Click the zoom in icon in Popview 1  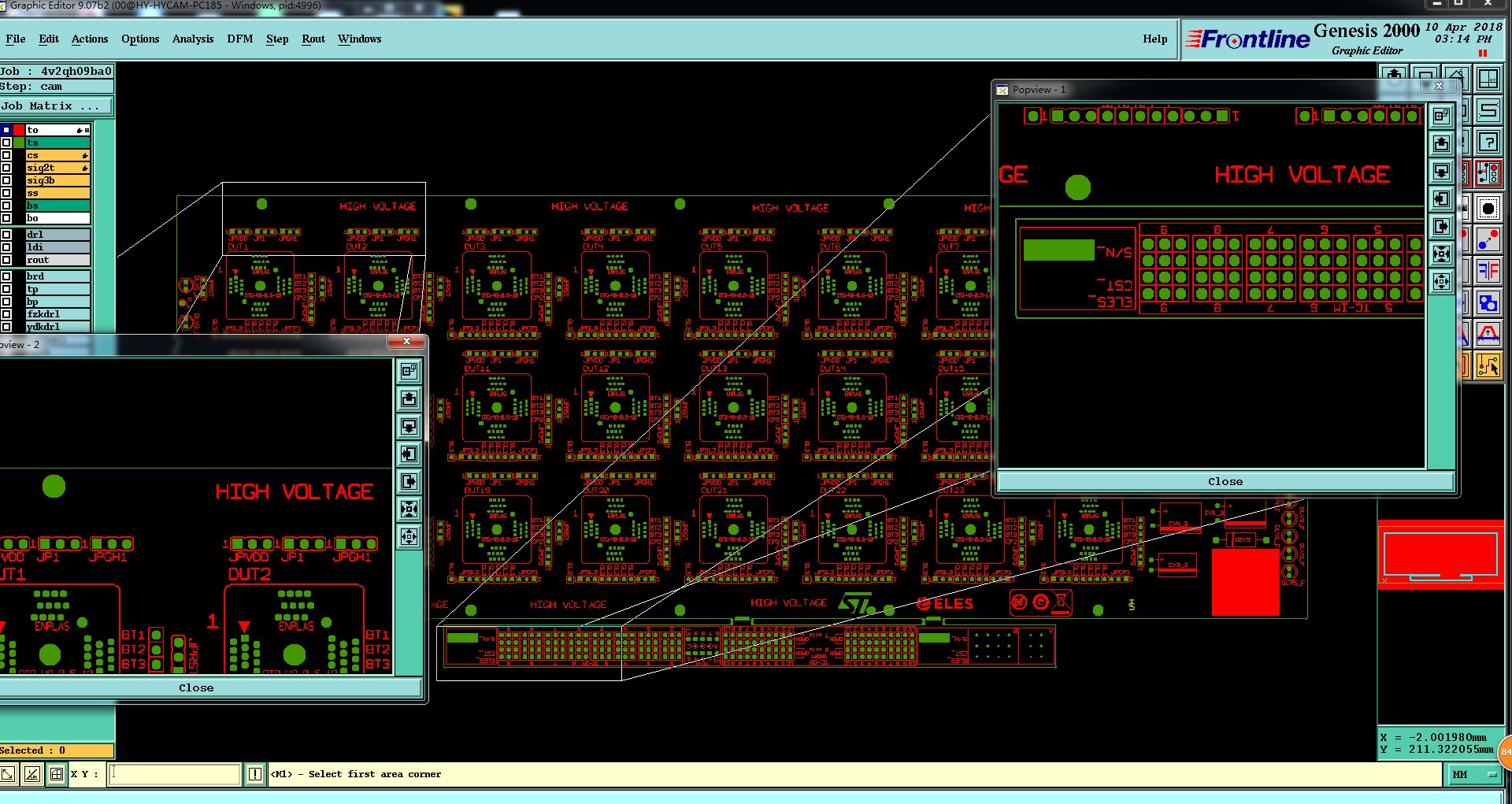click(x=1441, y=254)
